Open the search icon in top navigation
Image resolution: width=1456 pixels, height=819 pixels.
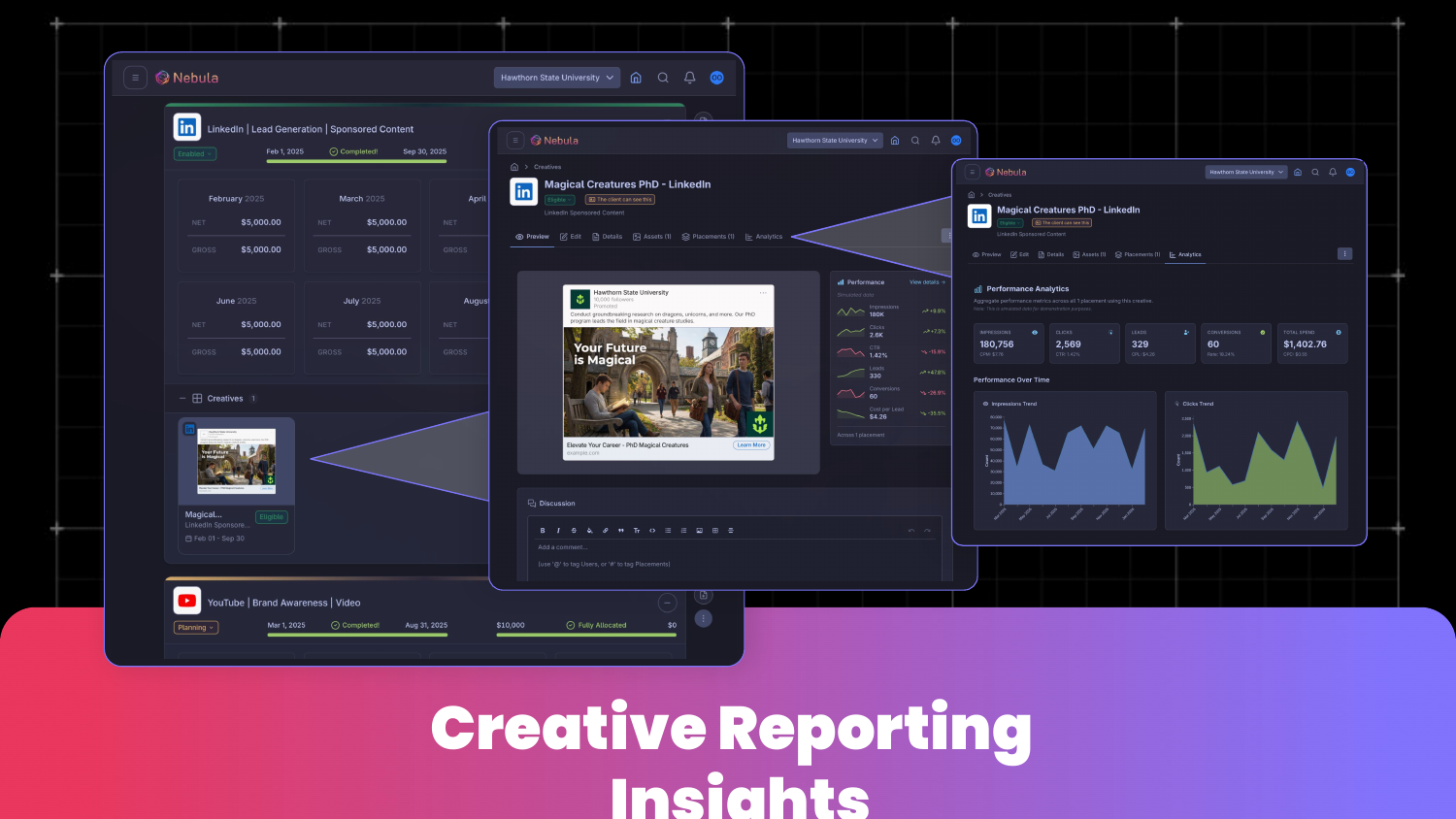click(x=663, y=78)
